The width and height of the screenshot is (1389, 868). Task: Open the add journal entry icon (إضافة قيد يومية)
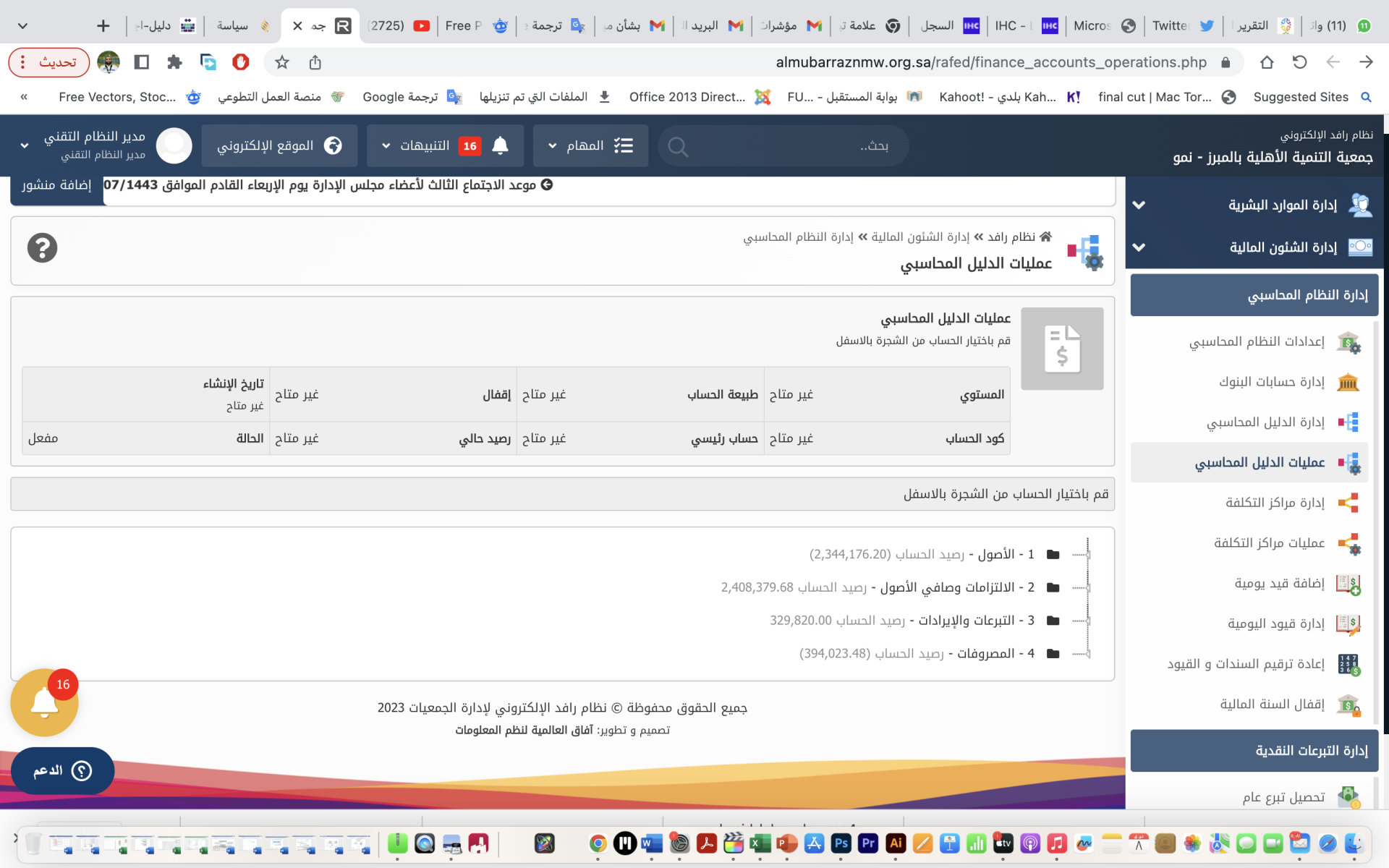1348,584
